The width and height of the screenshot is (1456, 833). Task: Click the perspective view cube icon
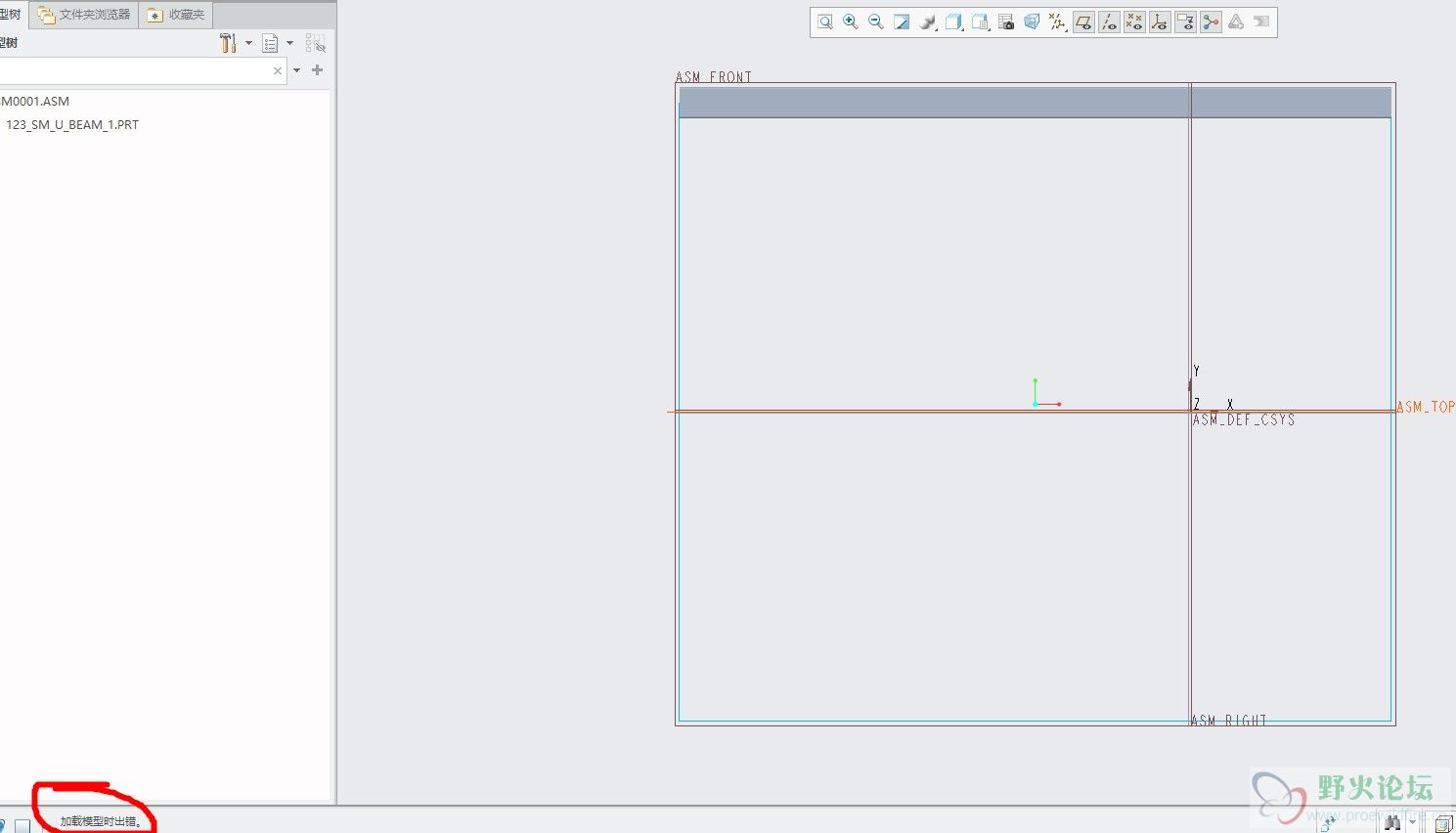[1032, 22]
